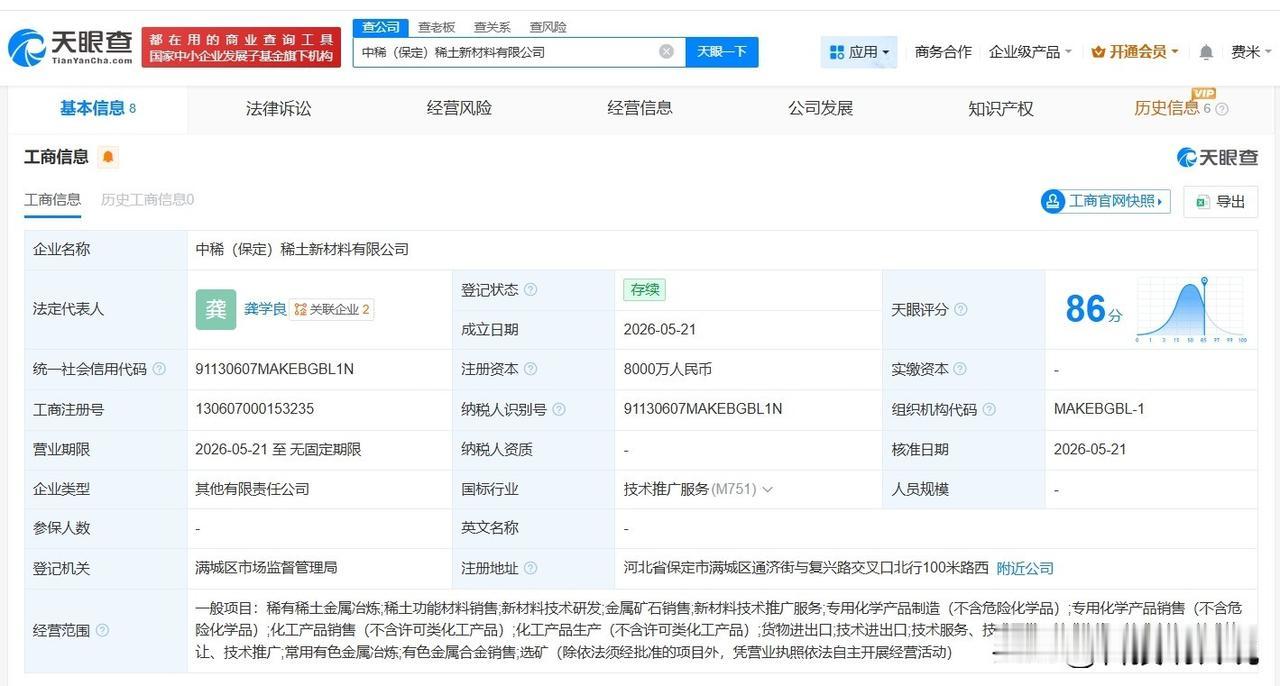
Task: Click help icon next to 实缴资本
Action: click(x=960, y=369)
